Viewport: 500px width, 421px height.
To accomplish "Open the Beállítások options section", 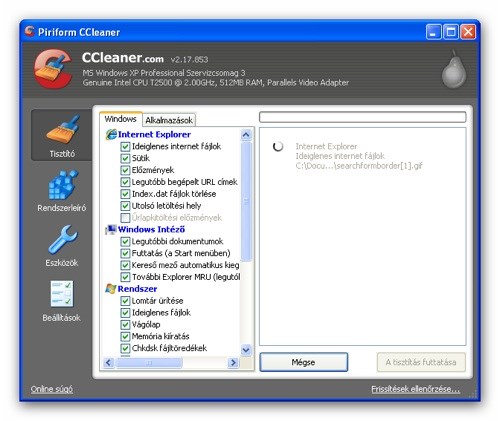I will [62, 301].
